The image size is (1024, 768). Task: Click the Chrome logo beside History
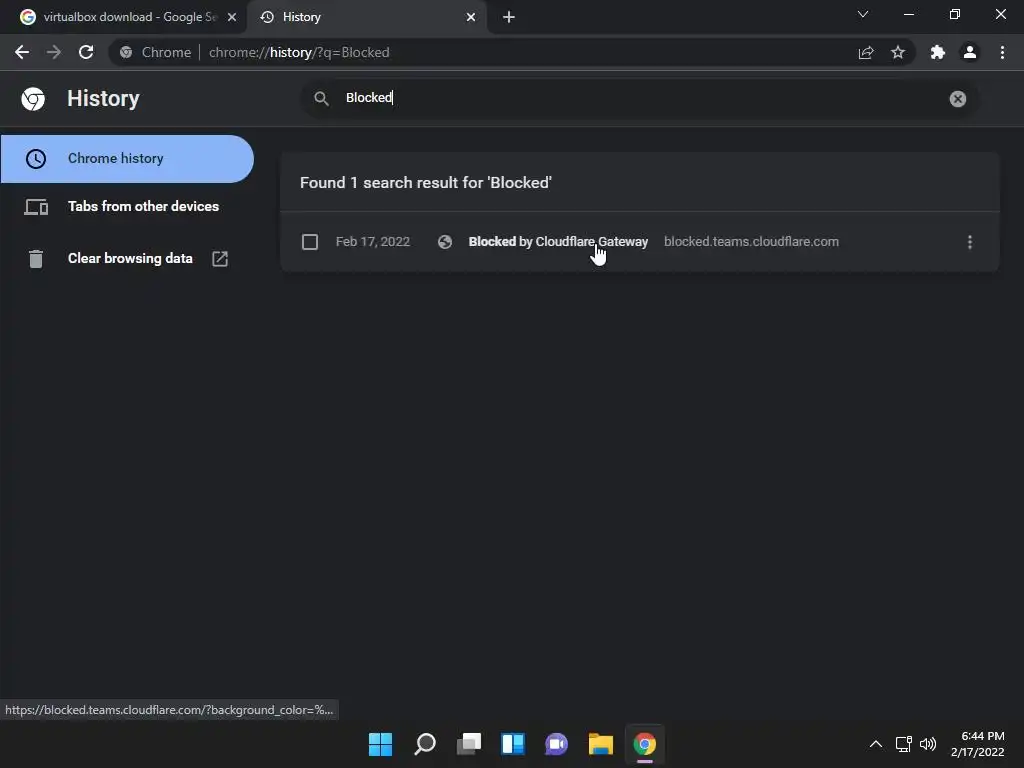tap(33, 99)
